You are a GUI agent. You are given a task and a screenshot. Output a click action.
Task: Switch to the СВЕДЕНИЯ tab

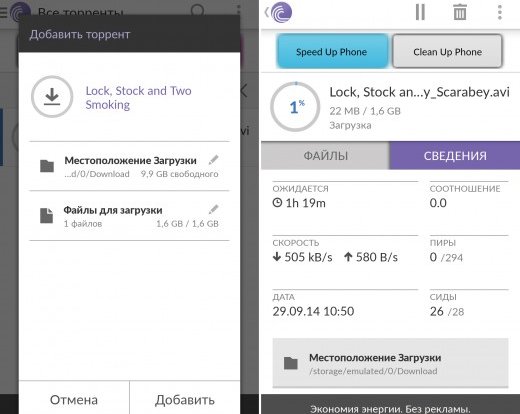(455, 156)
